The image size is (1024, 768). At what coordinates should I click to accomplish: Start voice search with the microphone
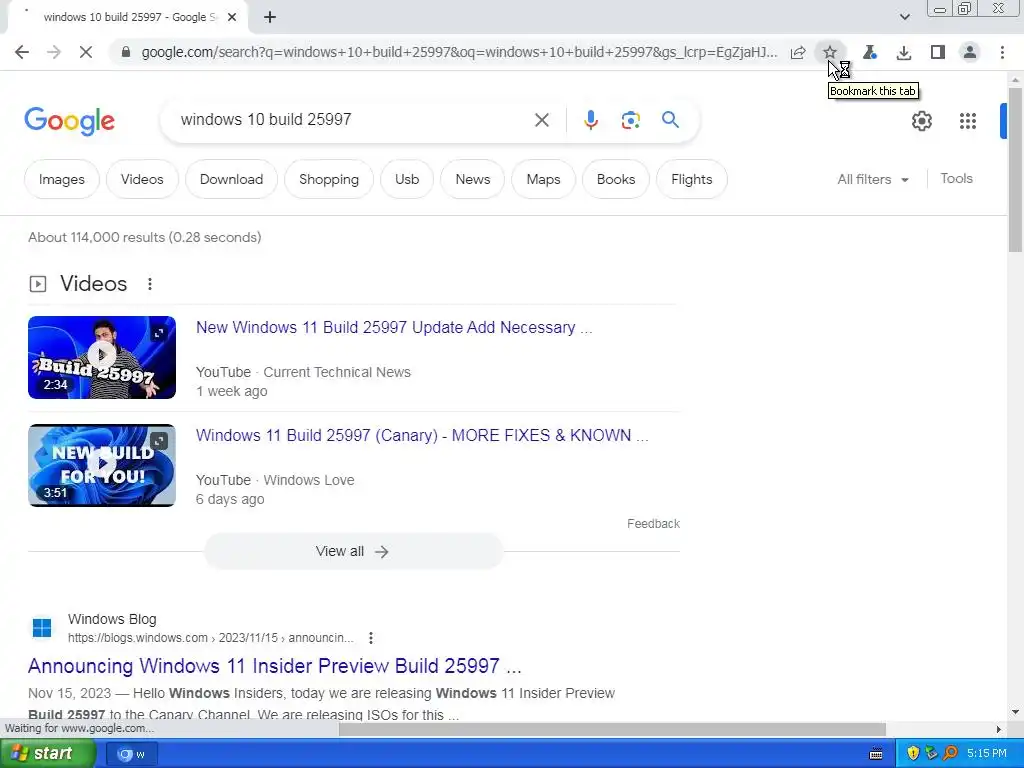(x=590, y=120)
